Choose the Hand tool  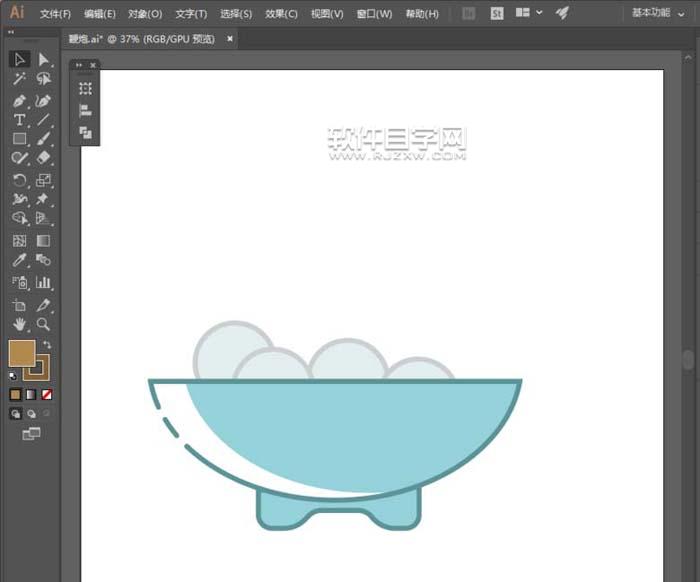pyautogui.click(x=19, y=325)
